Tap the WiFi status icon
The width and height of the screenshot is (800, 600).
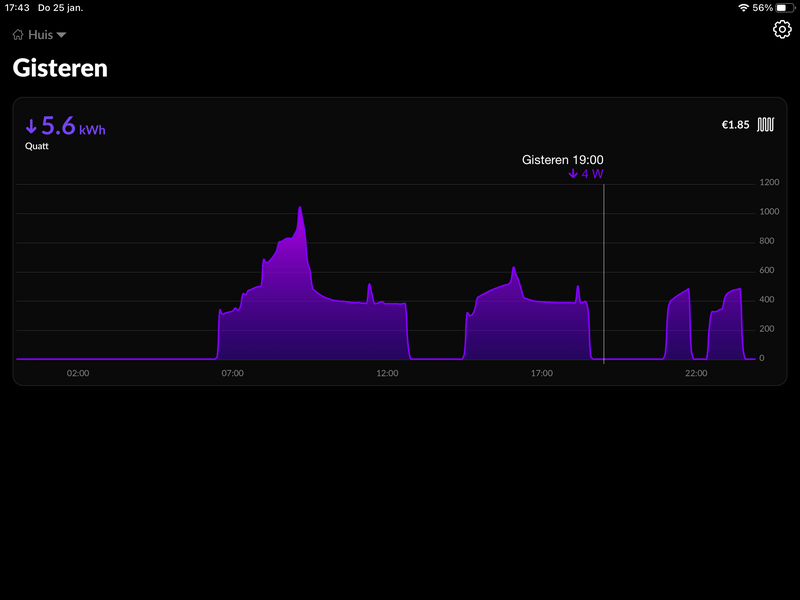click(743, 8)
